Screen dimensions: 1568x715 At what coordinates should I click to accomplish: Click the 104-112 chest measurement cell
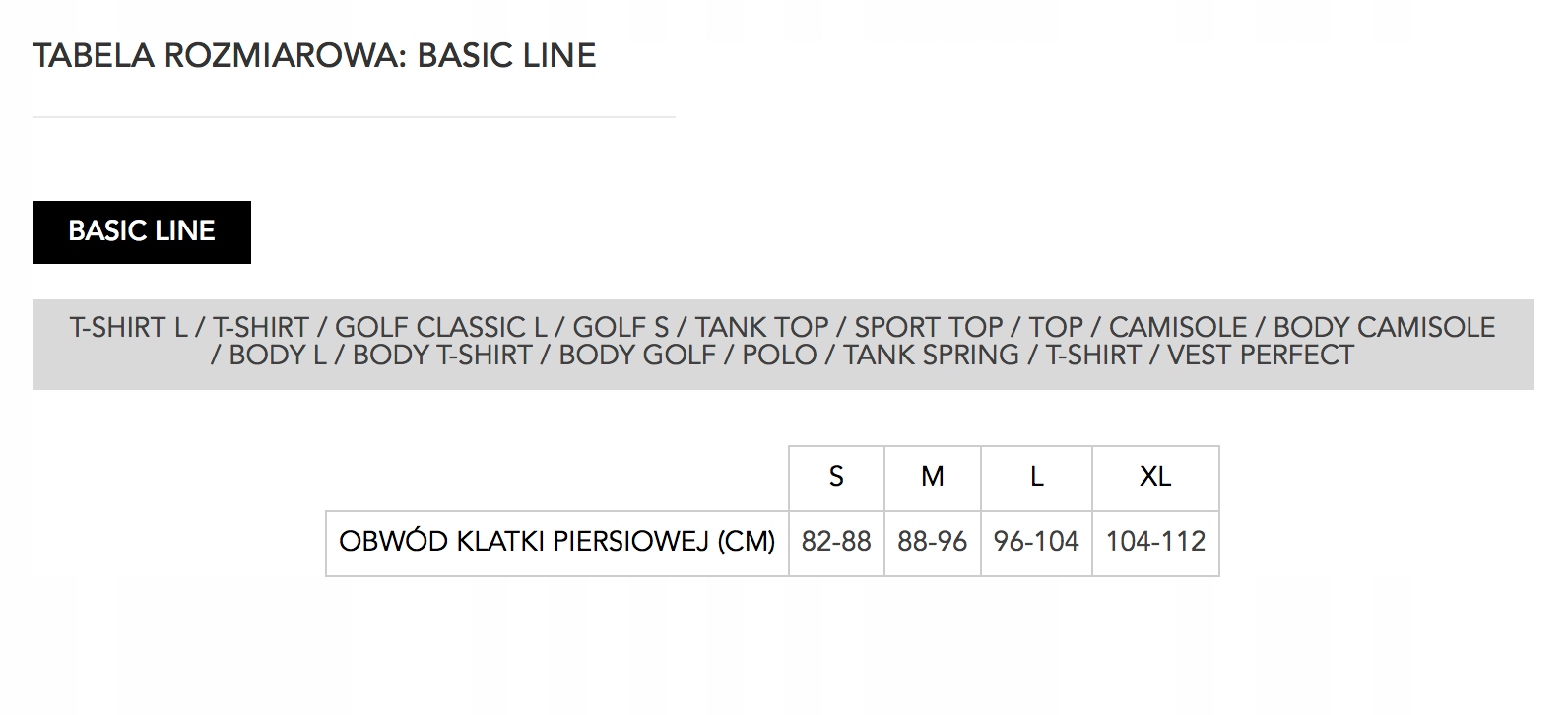pyautogui.click(x=1155, y=543)
